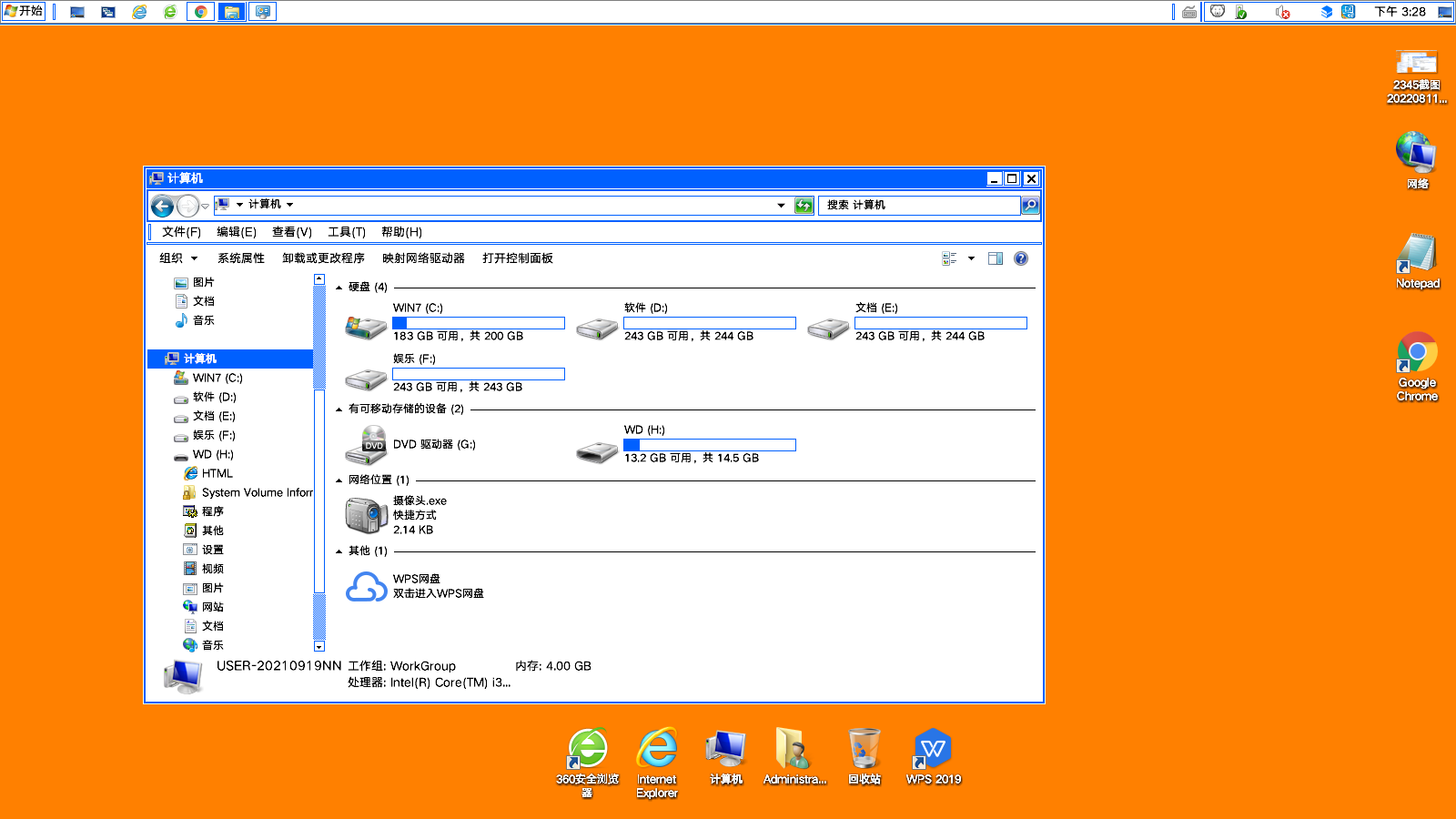Viewport: 1456px width, 819px height.
Task: Open the help question mark icon
Action: coord(1021,258)
